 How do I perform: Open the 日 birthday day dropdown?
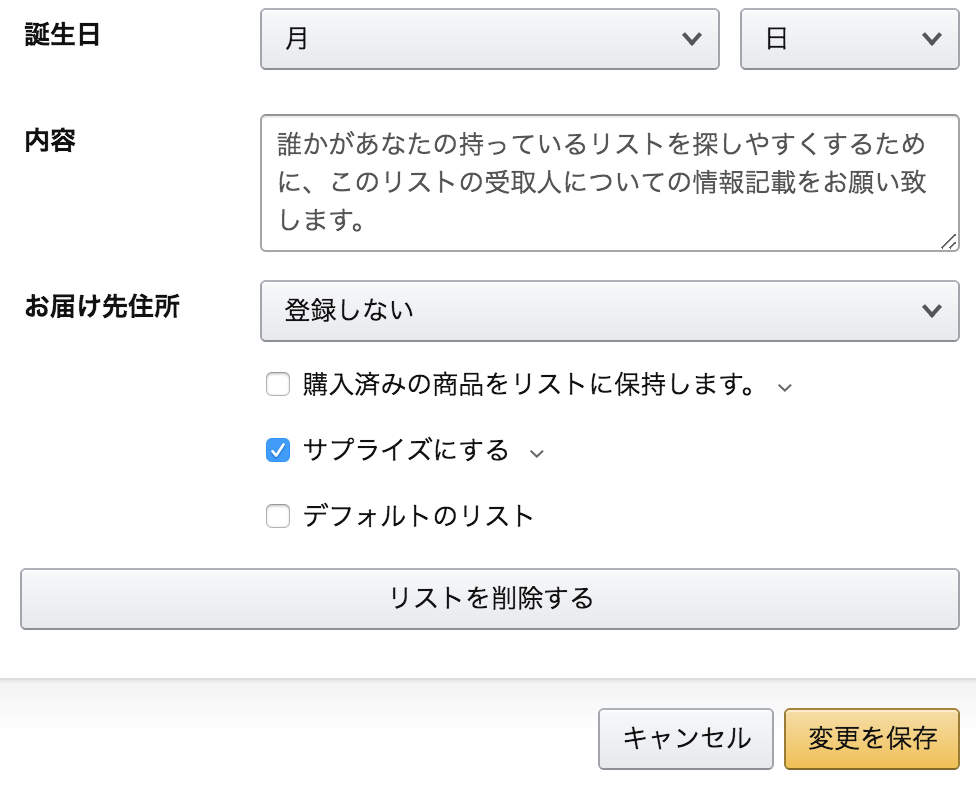point(850,39)
